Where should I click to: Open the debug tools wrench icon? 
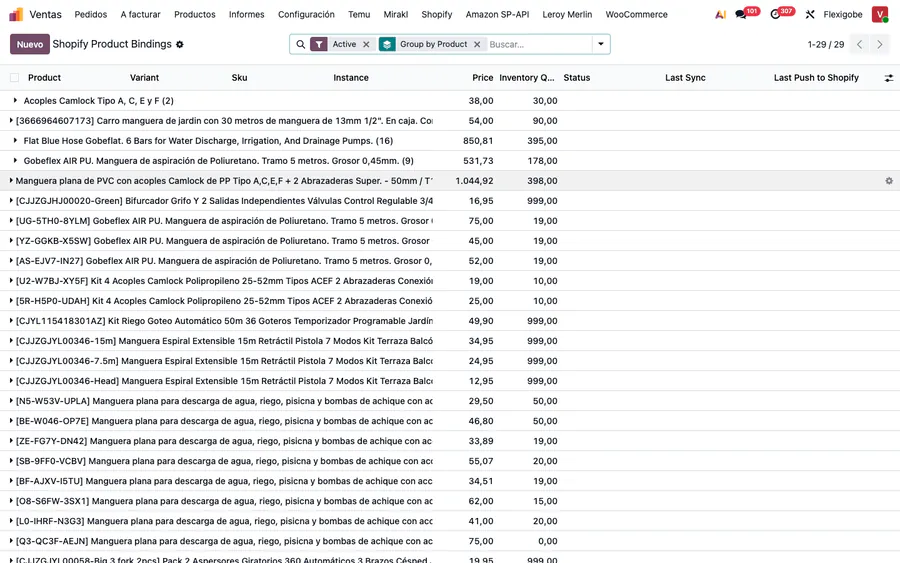point(810,14)
